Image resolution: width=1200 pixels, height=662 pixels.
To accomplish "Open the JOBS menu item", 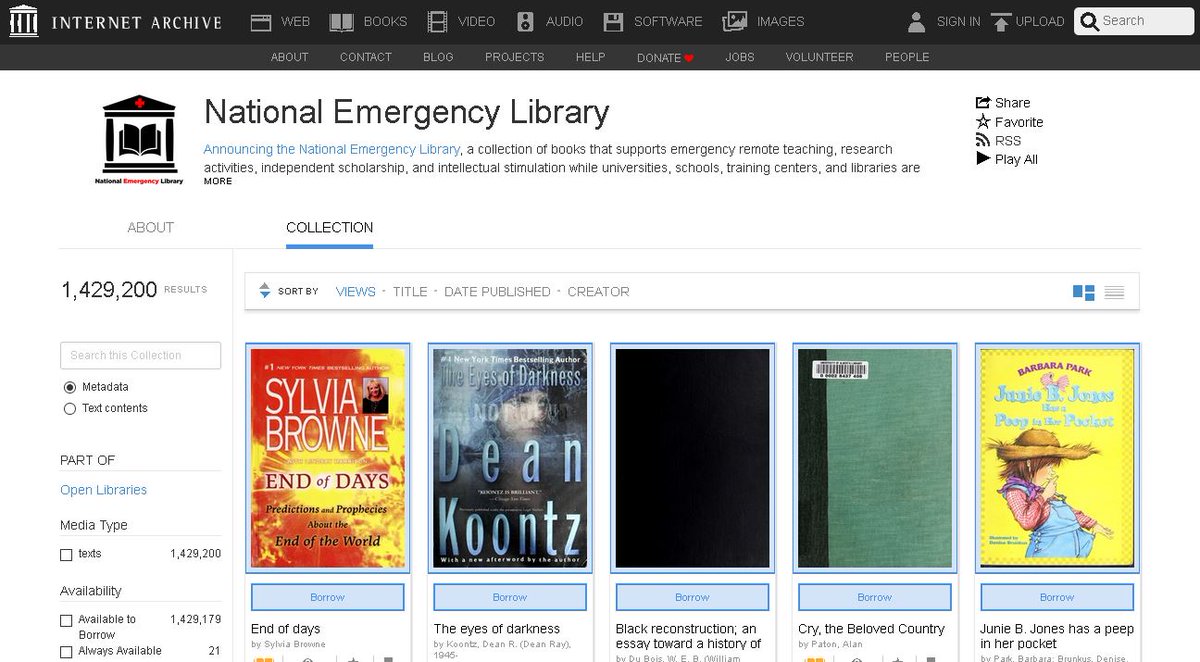I will [x=740, y=57].
